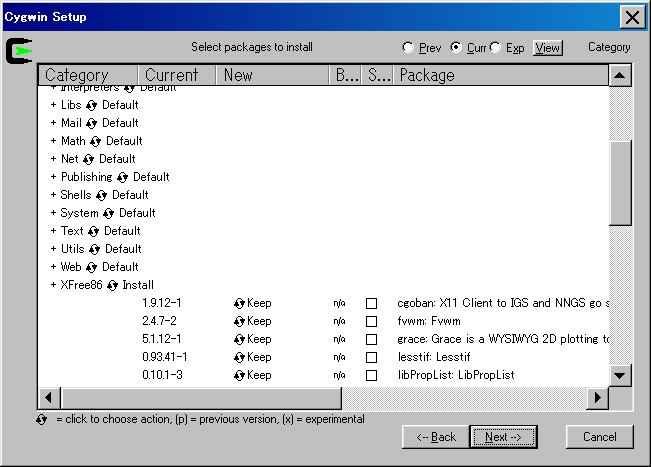Expand the Text category
This screenshot has width=651, height=467.
point(53,230)
